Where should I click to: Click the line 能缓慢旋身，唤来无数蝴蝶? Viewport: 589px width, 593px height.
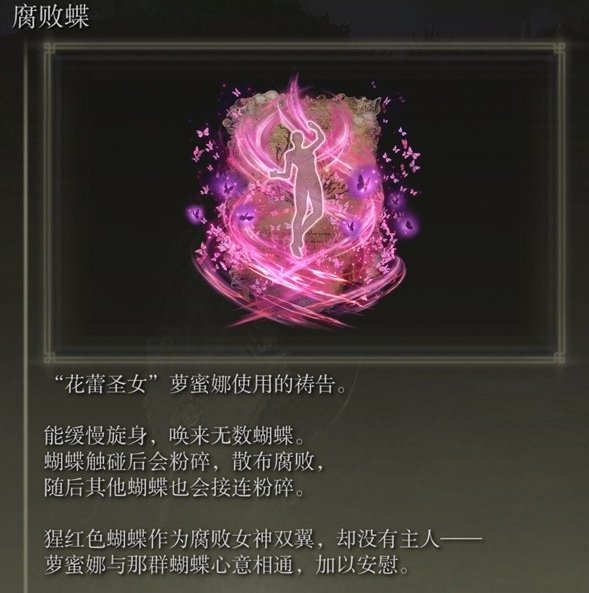click(174, 436)
